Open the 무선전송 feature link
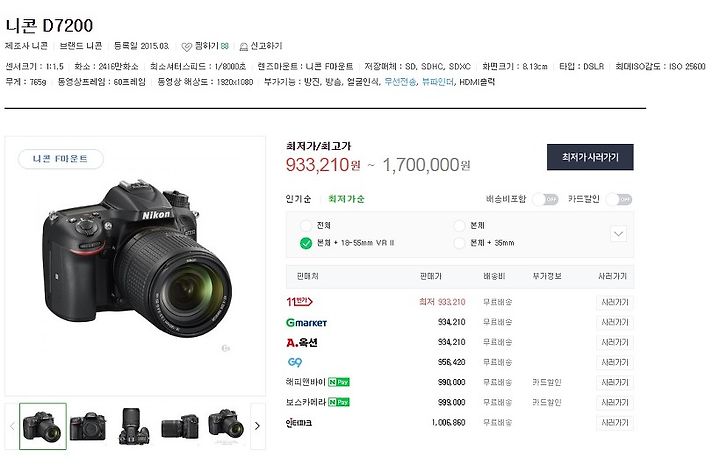 (400, 82)
